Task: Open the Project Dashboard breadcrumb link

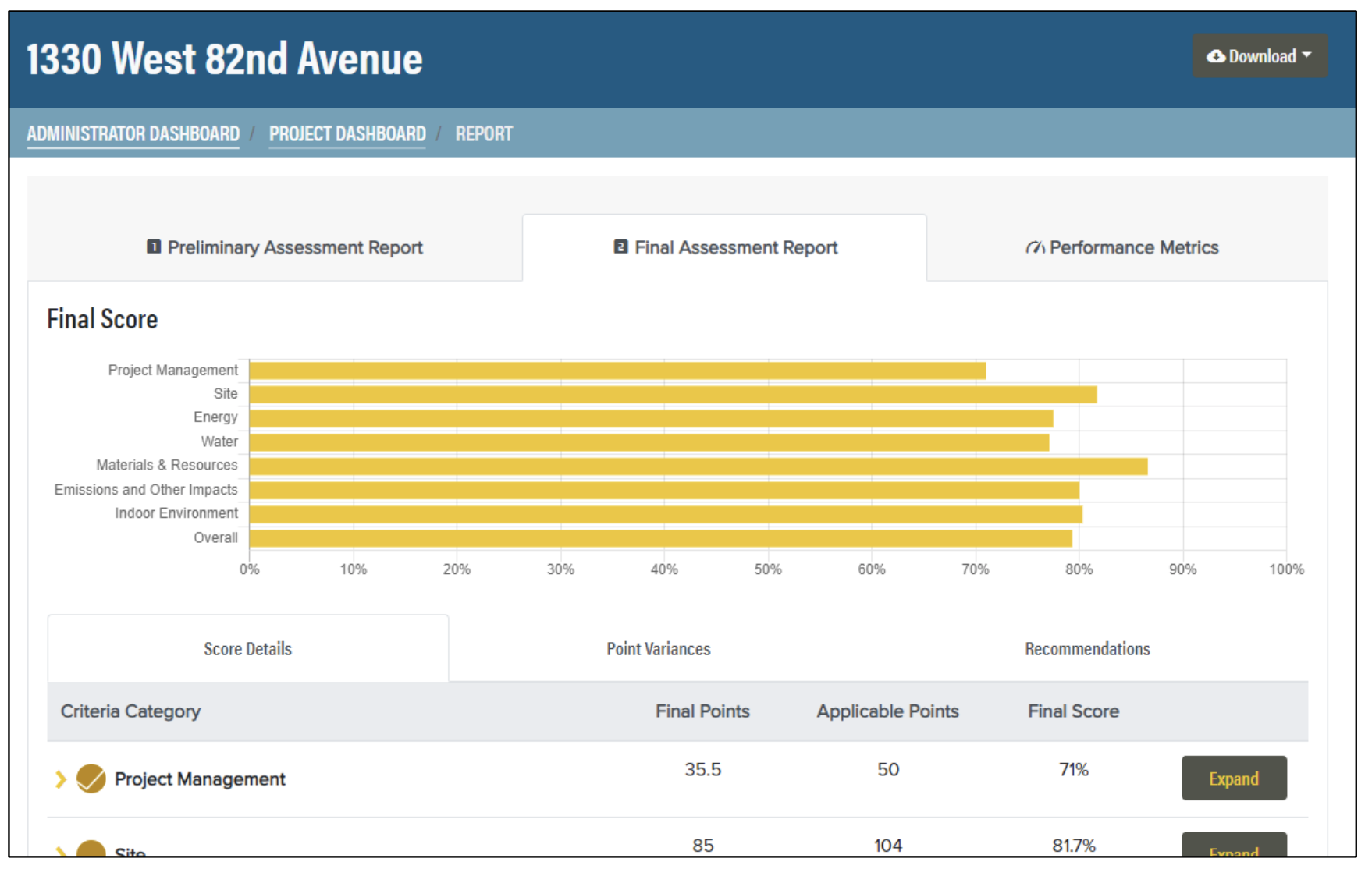Action: coord(347,134)
